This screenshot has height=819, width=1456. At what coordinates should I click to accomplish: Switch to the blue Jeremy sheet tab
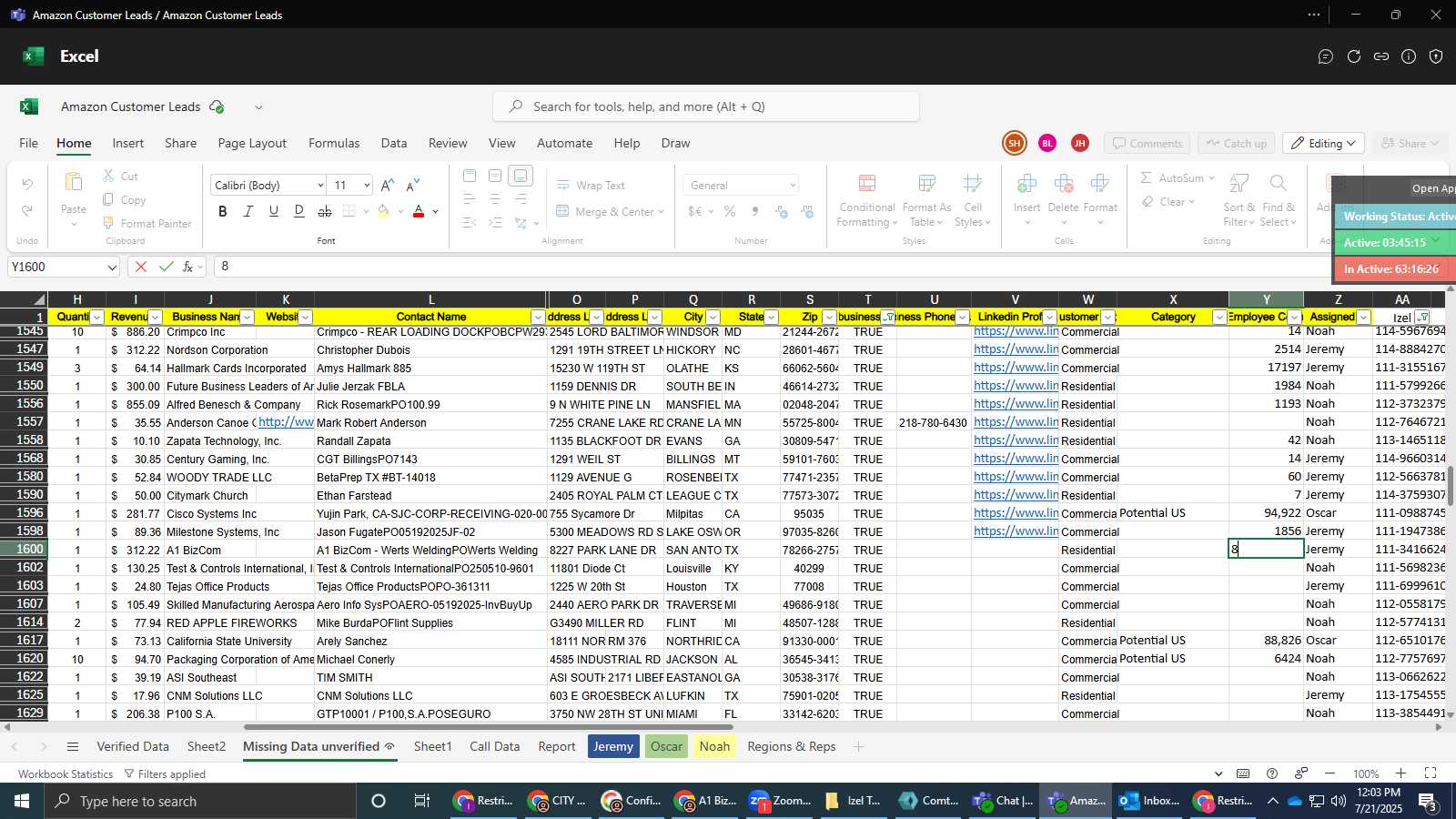point(613,746)
